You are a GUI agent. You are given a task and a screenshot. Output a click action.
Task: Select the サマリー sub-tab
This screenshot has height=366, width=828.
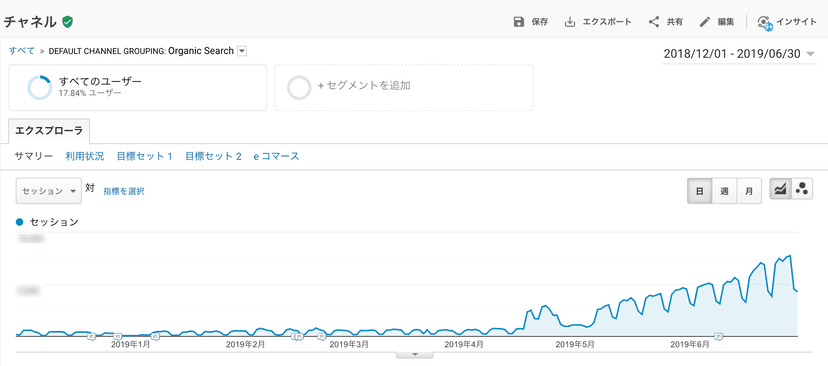tap(34, 156)
